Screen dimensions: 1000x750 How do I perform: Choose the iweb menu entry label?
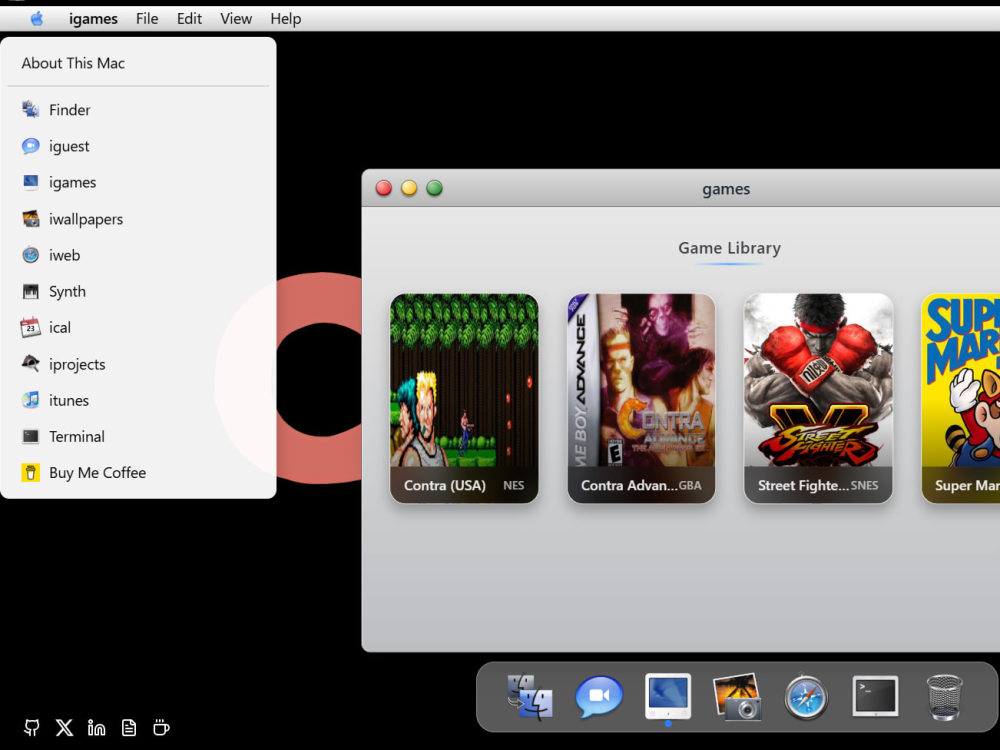(64, 255)
